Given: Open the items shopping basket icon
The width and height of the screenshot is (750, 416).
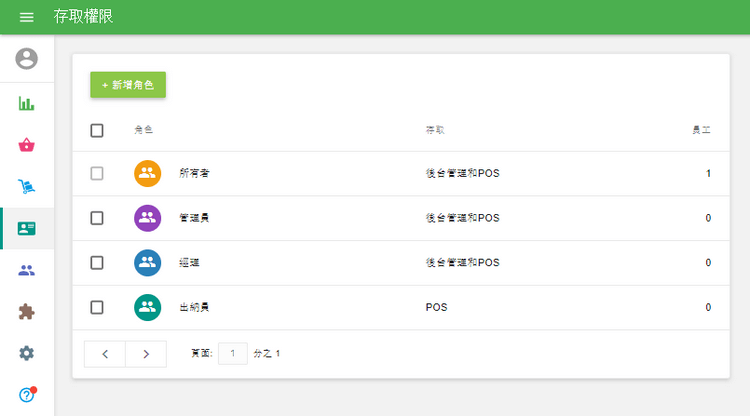Looking at the screenshot, I should [x=27, y=145].
